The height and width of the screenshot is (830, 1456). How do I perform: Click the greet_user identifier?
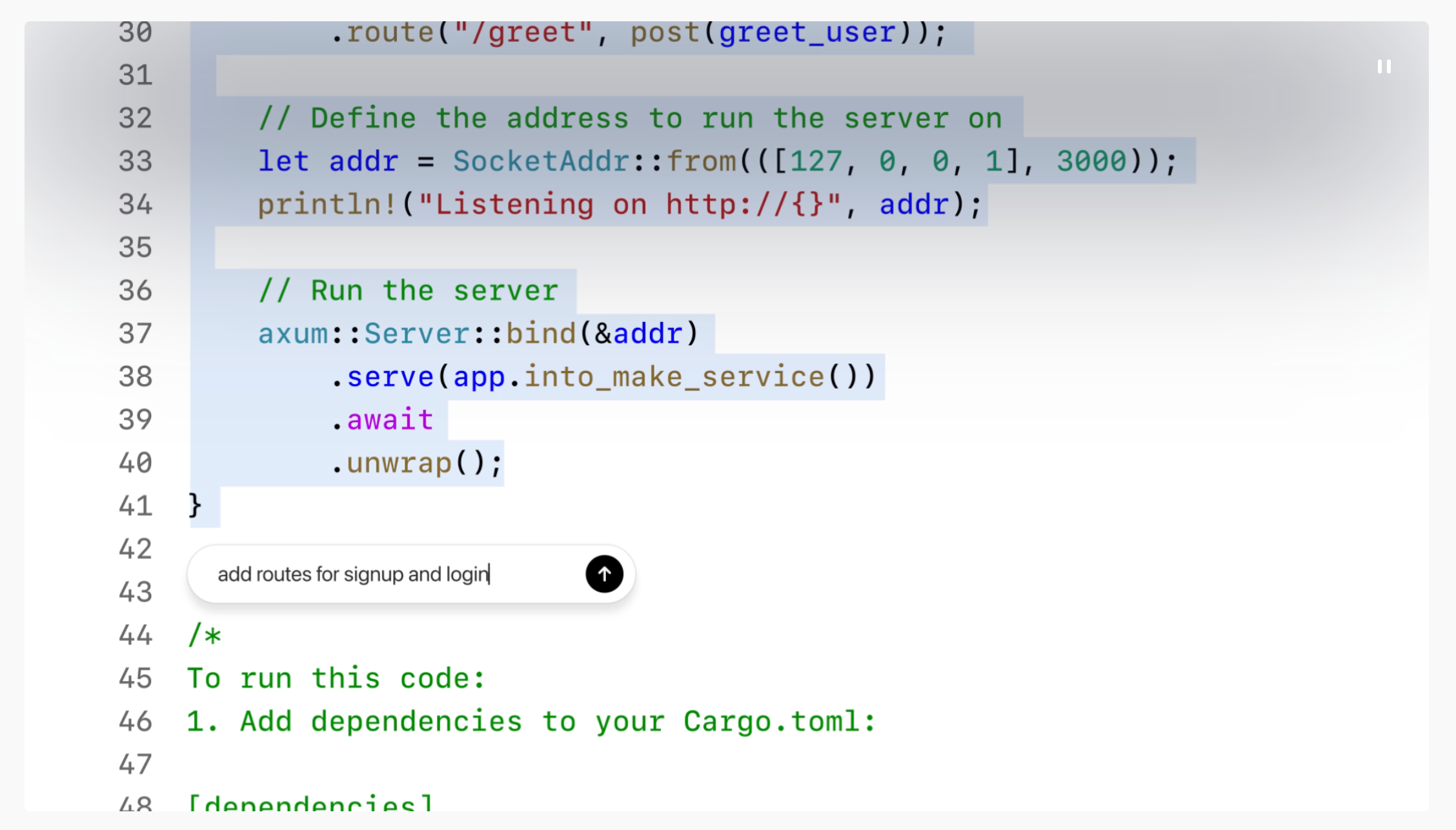click(x=807, y=33)
